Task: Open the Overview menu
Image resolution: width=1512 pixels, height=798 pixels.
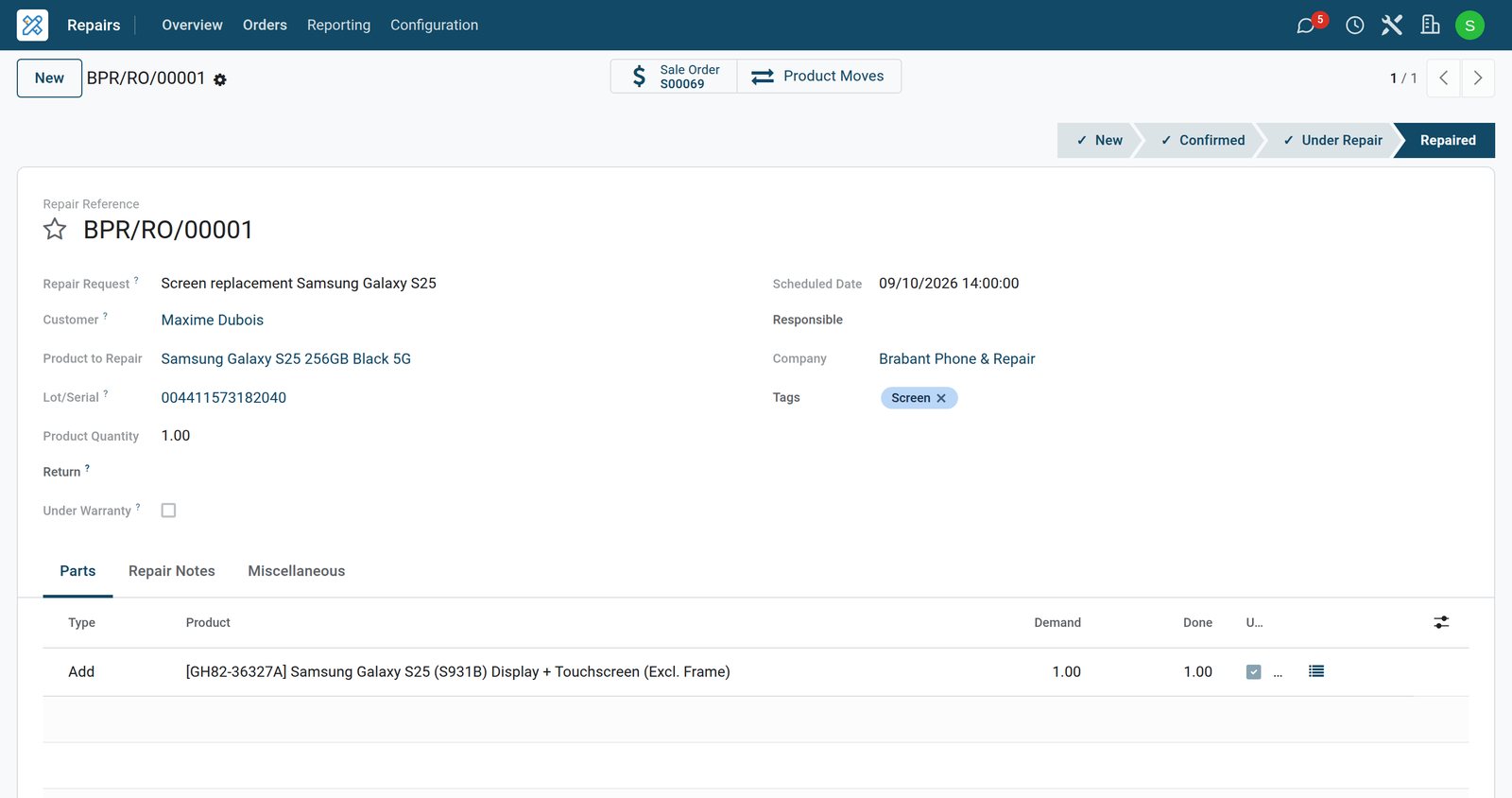Action: click(192, 25)
